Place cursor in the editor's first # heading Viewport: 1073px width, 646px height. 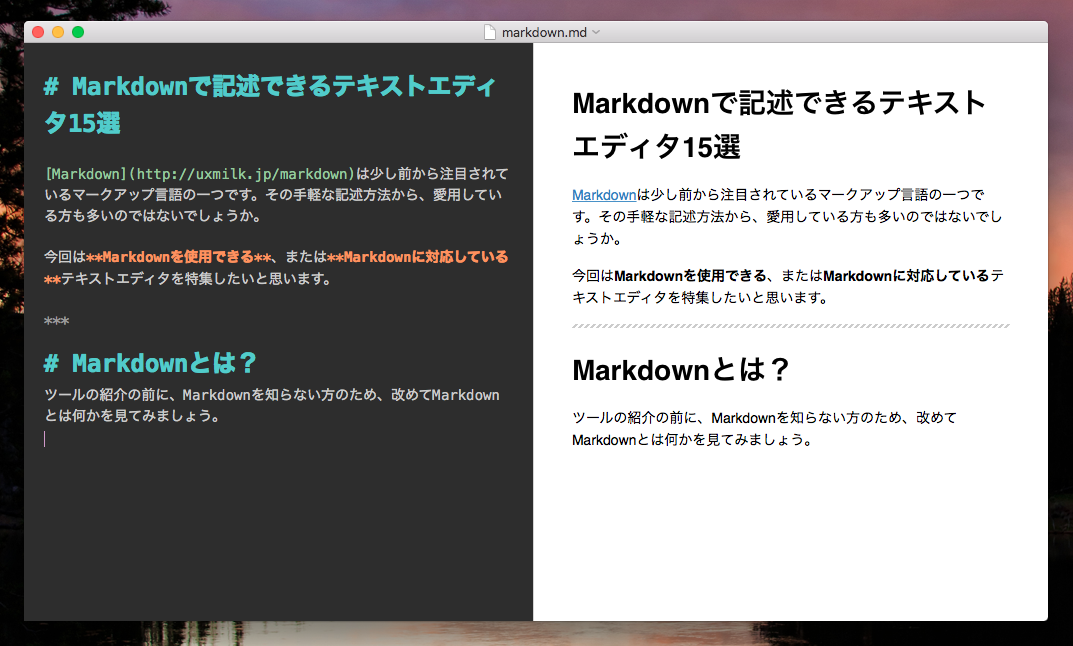click(x=270, y=87)
